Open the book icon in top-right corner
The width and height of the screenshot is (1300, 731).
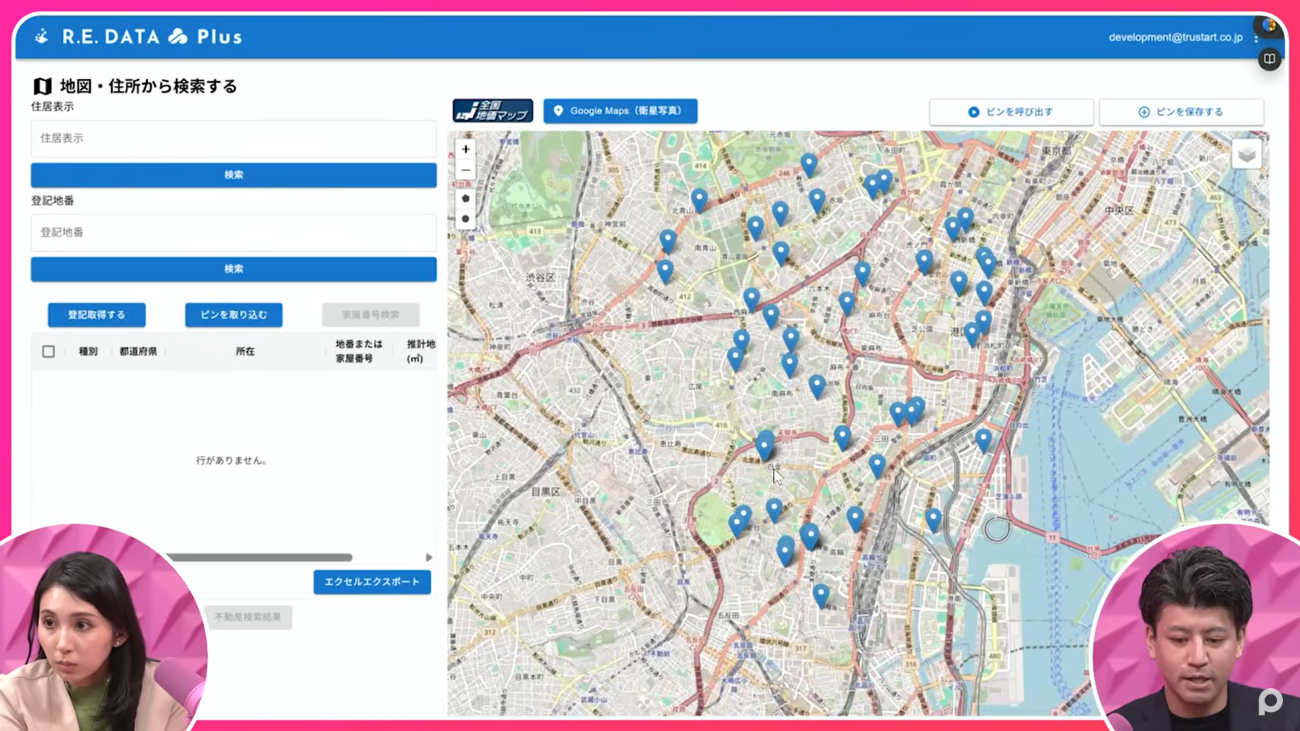pyautogui.click(x=1269, y=59)
